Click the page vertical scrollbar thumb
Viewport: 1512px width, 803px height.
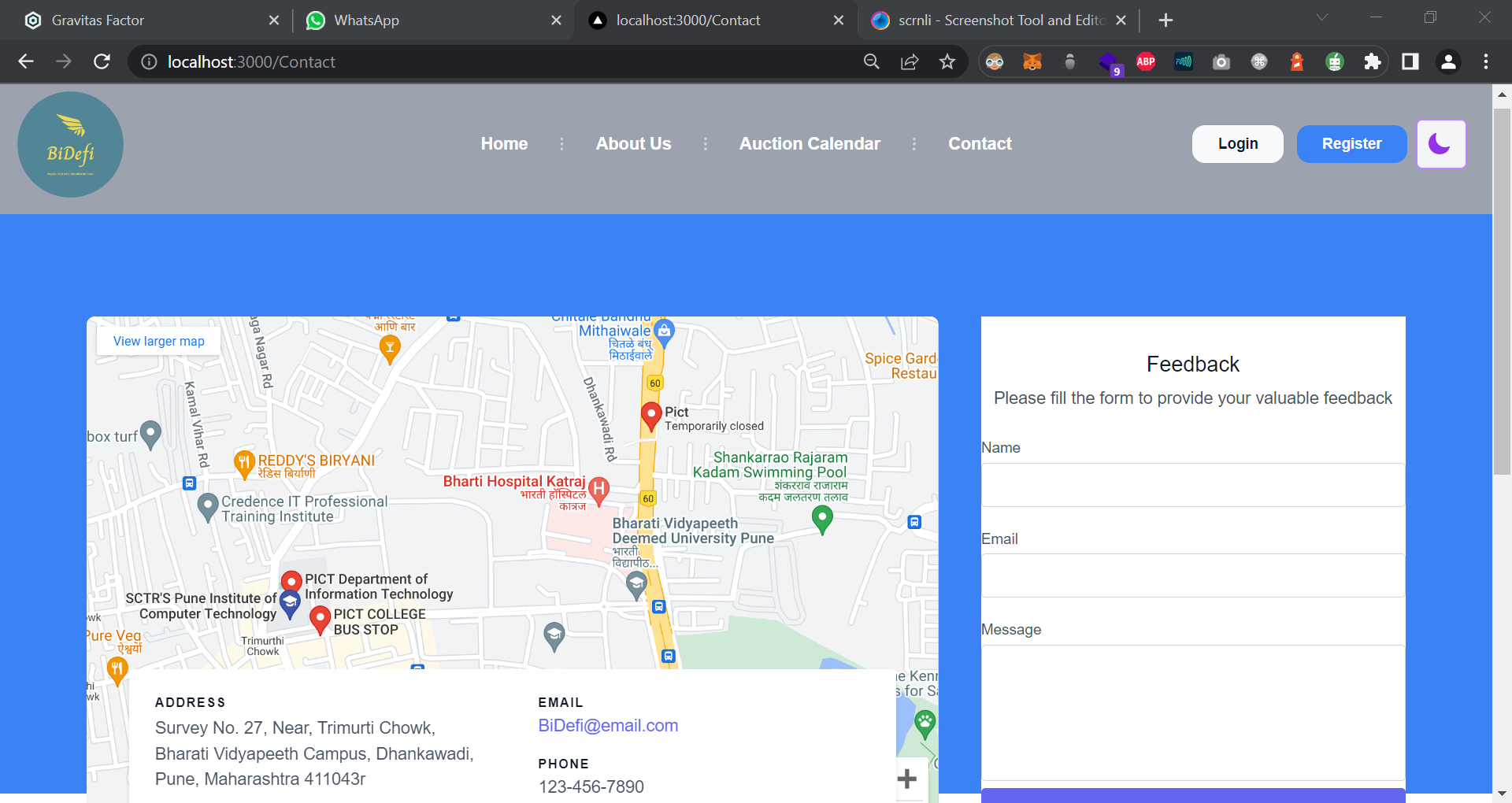[1502, 291]
